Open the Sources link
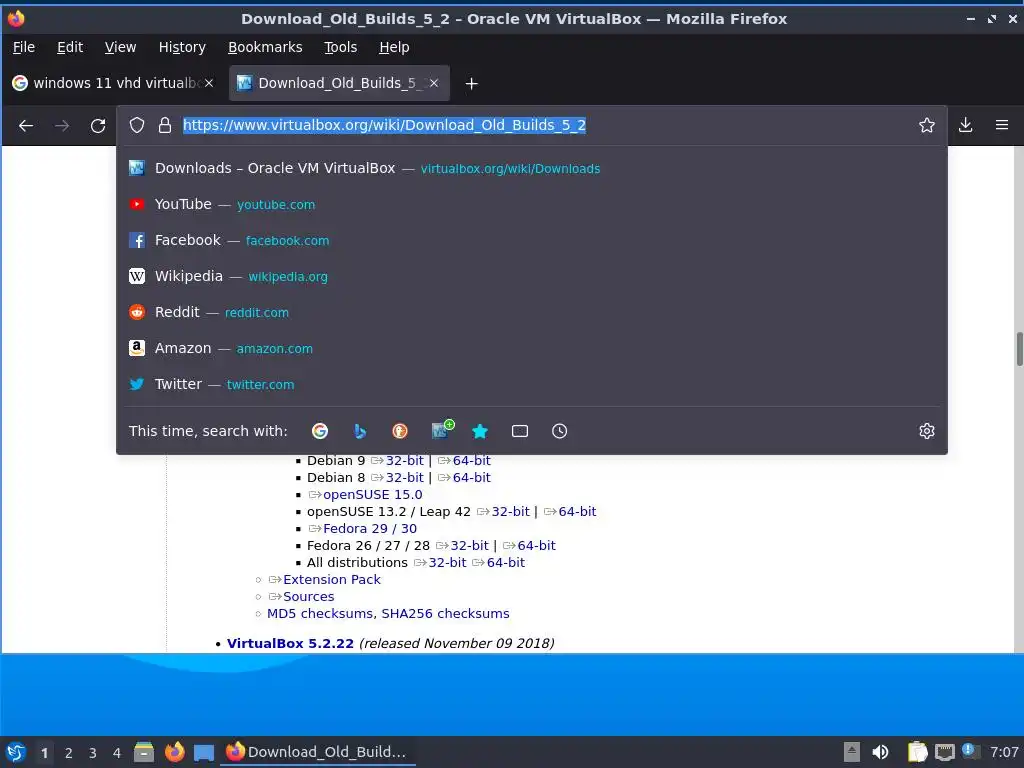1024x768 pixels. click(x=308, y=596)
